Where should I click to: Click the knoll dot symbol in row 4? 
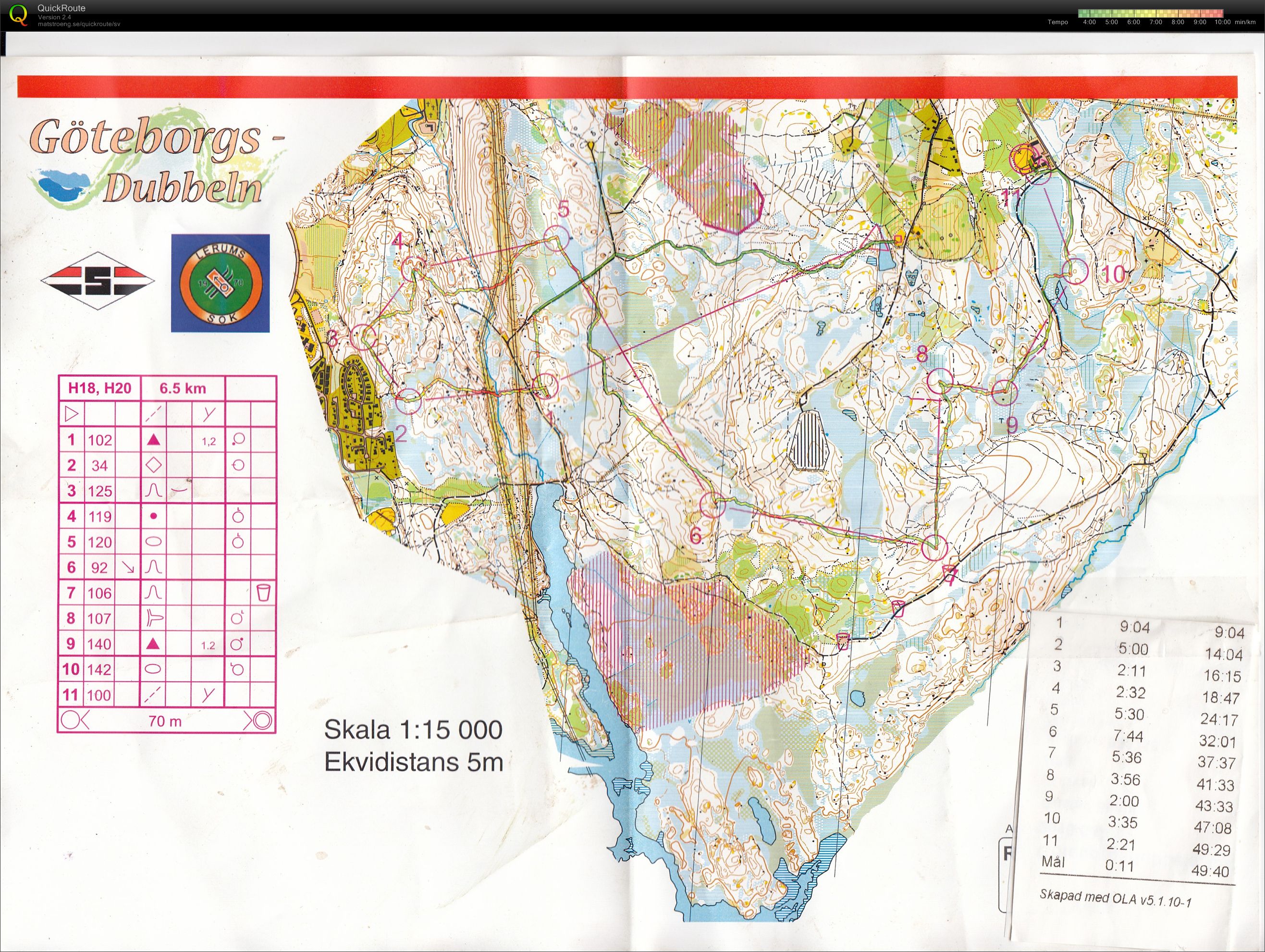click(153, 516)
